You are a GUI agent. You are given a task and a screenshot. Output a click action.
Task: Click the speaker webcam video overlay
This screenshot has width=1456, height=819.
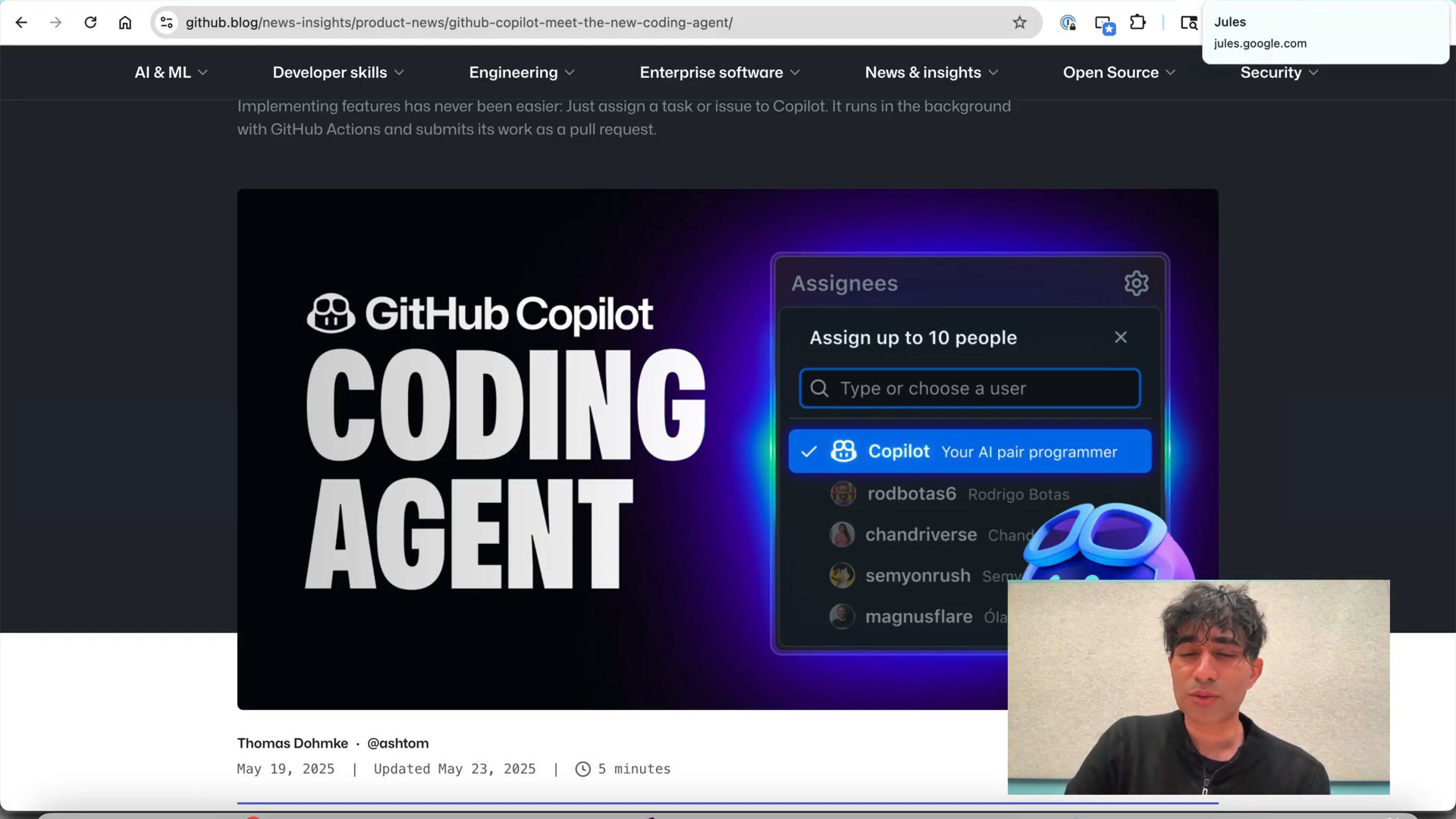pyautogui.click(x=1198, y=687)
